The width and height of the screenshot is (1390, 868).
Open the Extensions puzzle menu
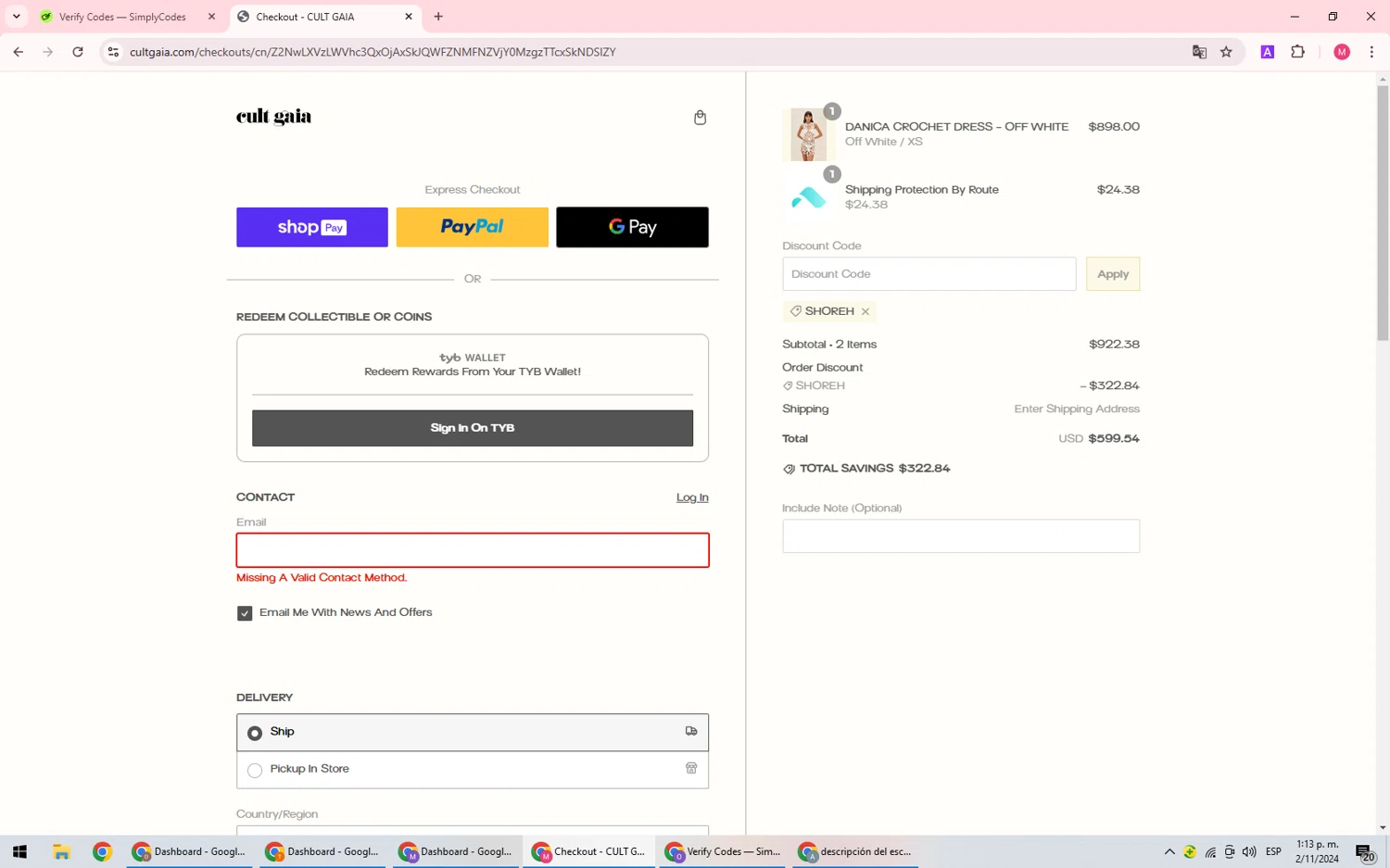click(x=1297, y=52)
